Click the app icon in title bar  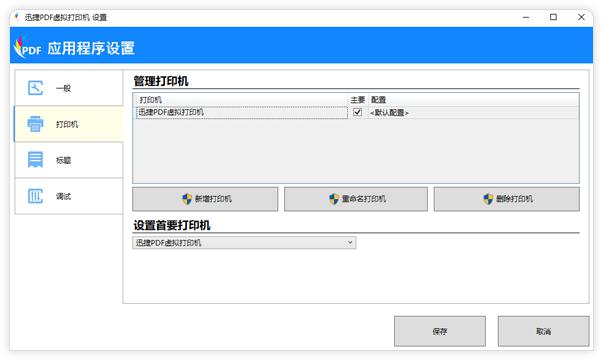17,17
